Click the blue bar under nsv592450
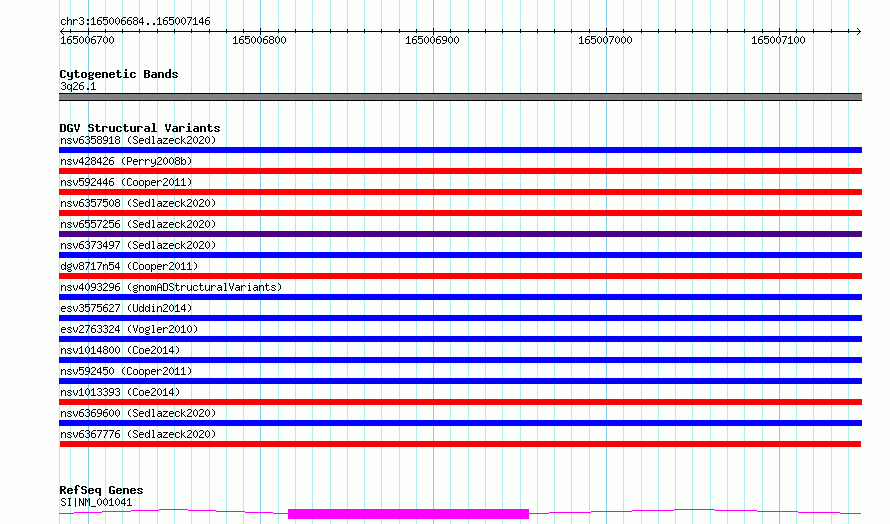 click(460, 381)
